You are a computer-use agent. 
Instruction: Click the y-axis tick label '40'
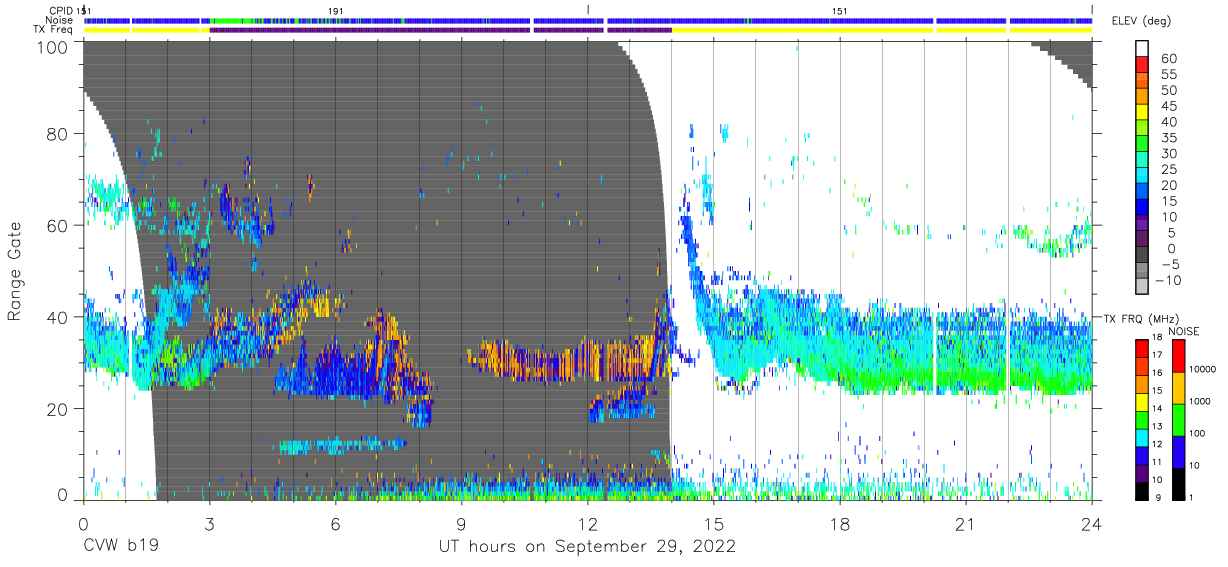click(x=58, y=317)
